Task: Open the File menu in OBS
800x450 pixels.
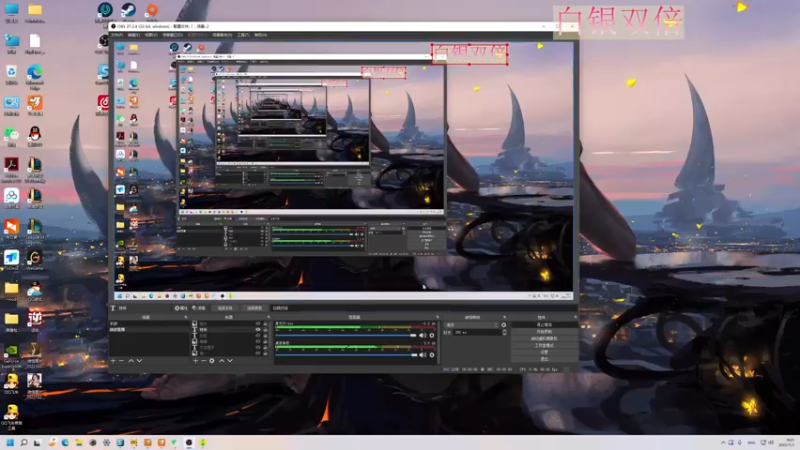Action: (117, 35)
